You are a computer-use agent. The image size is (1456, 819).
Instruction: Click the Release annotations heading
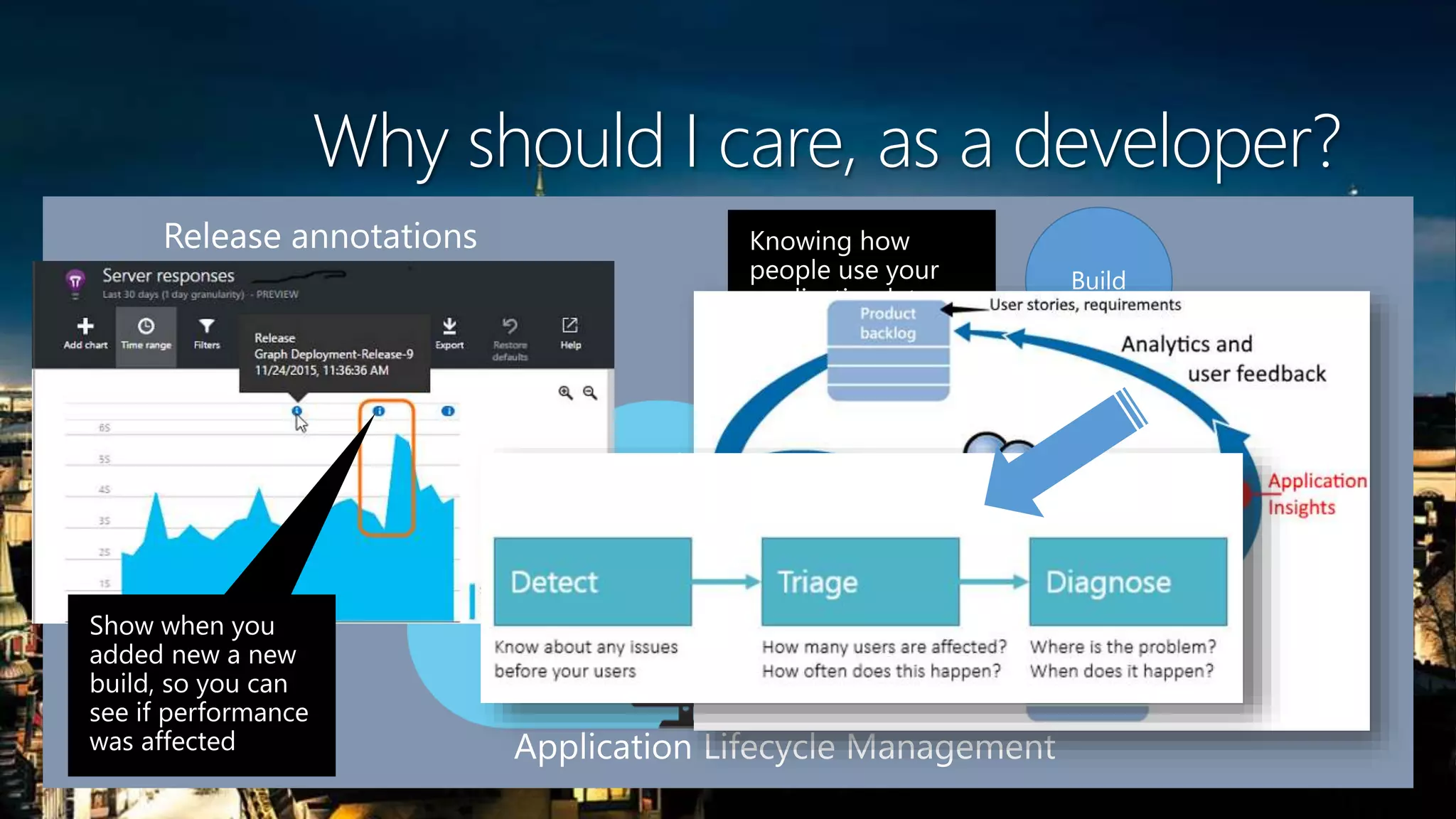tap(320, 236)
